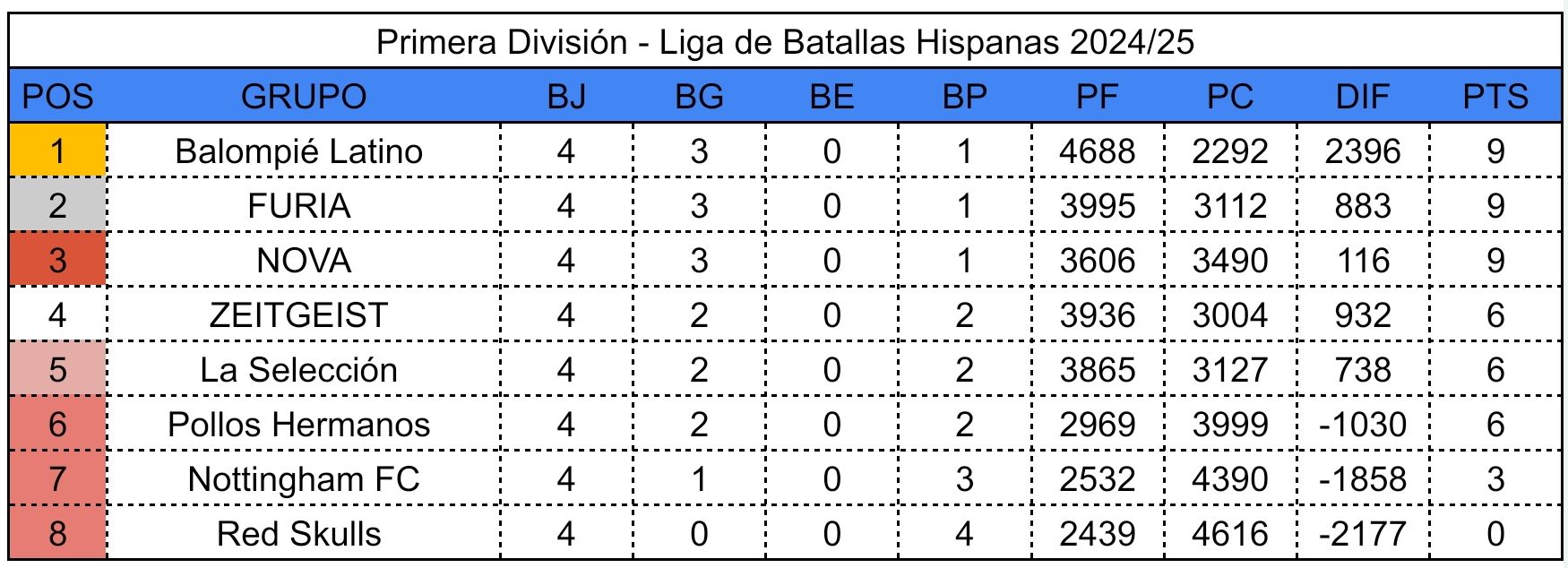Select the 4688 points-for value

point(1097,151)
